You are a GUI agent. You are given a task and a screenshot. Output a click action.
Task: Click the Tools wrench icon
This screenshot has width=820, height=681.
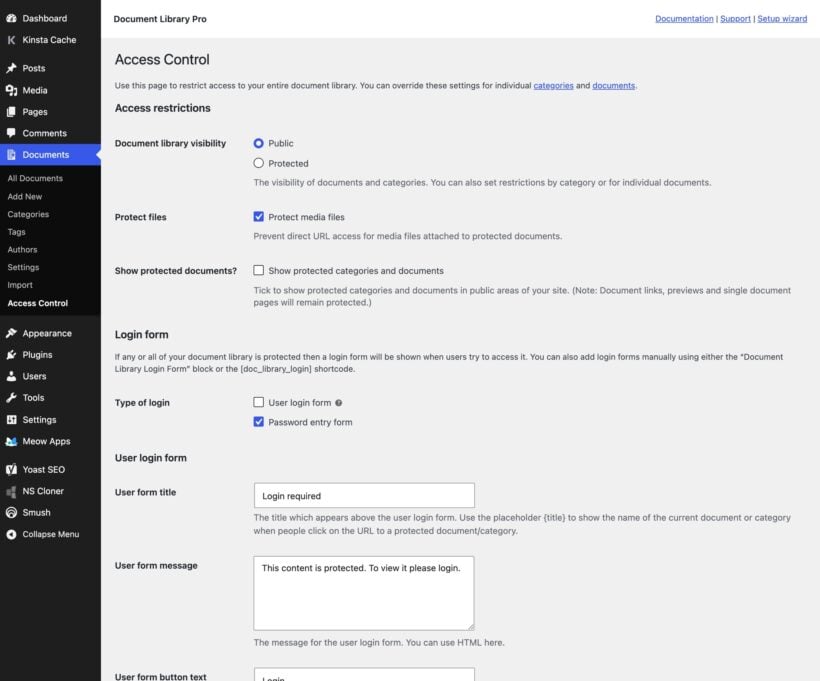pos(12,398)
